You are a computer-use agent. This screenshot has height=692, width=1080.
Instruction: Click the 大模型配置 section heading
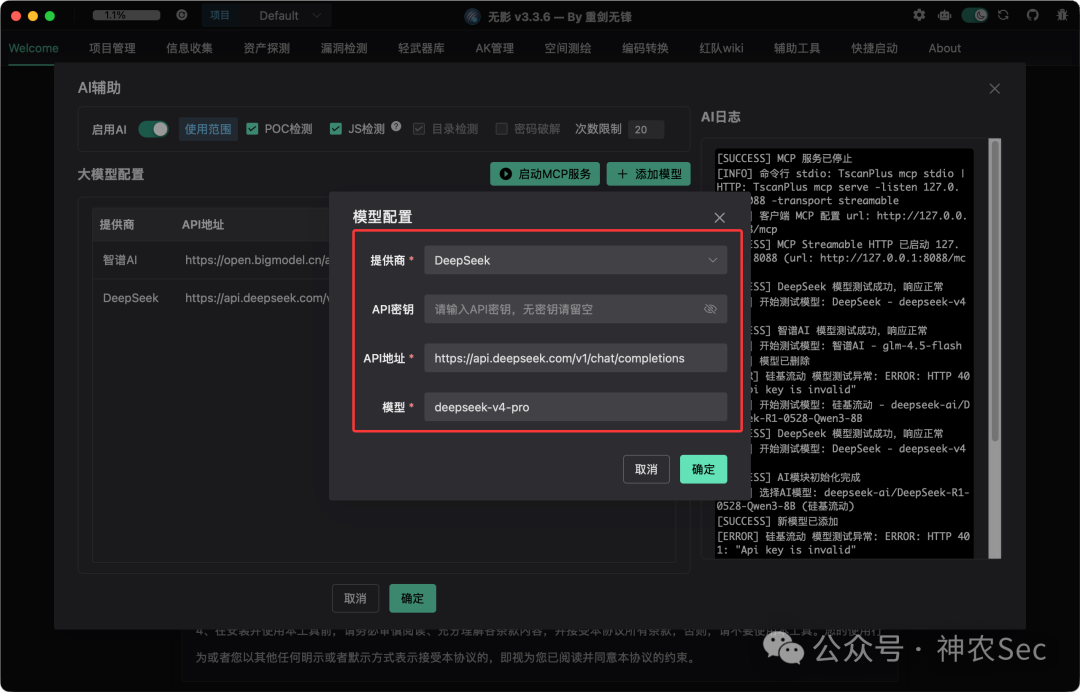111,174
